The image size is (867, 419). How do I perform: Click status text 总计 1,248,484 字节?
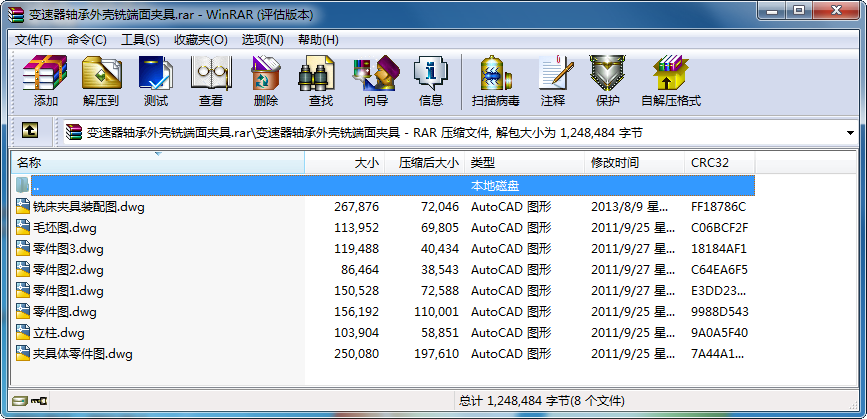click(513, 401)
